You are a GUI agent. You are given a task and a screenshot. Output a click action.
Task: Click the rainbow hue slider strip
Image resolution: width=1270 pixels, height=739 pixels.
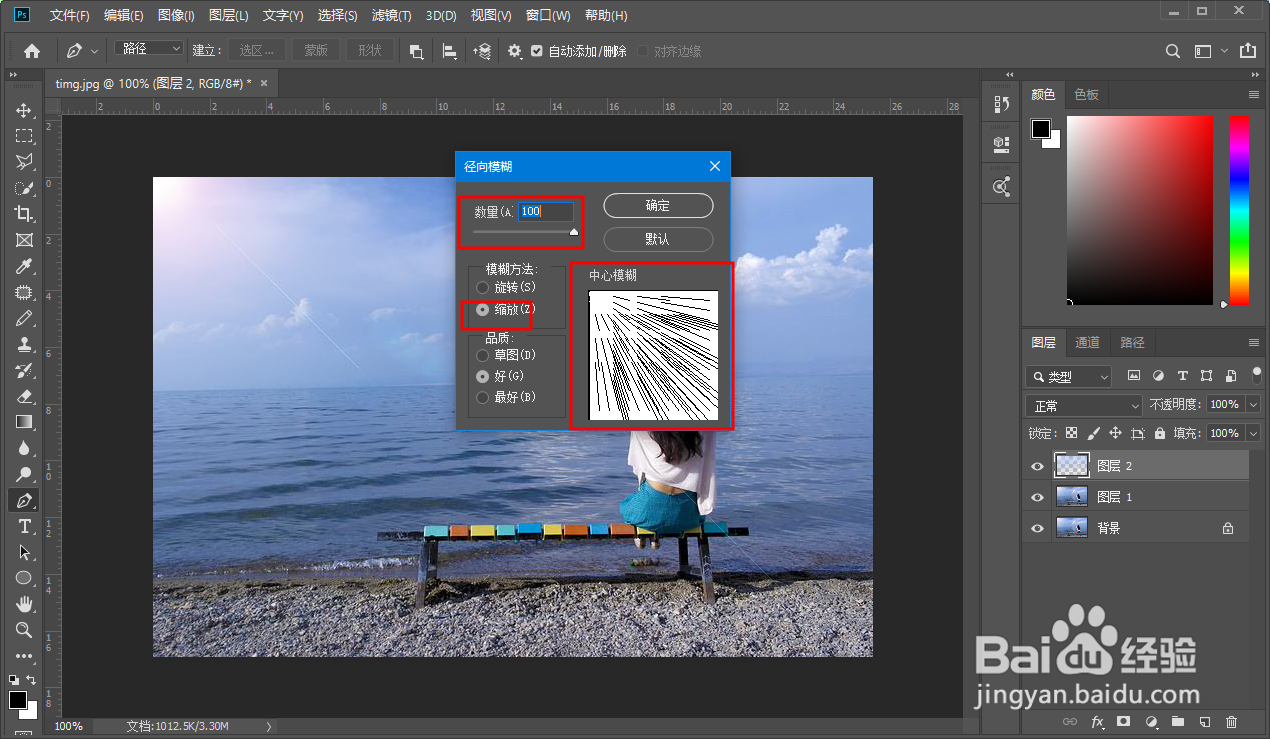[1239, 210]
